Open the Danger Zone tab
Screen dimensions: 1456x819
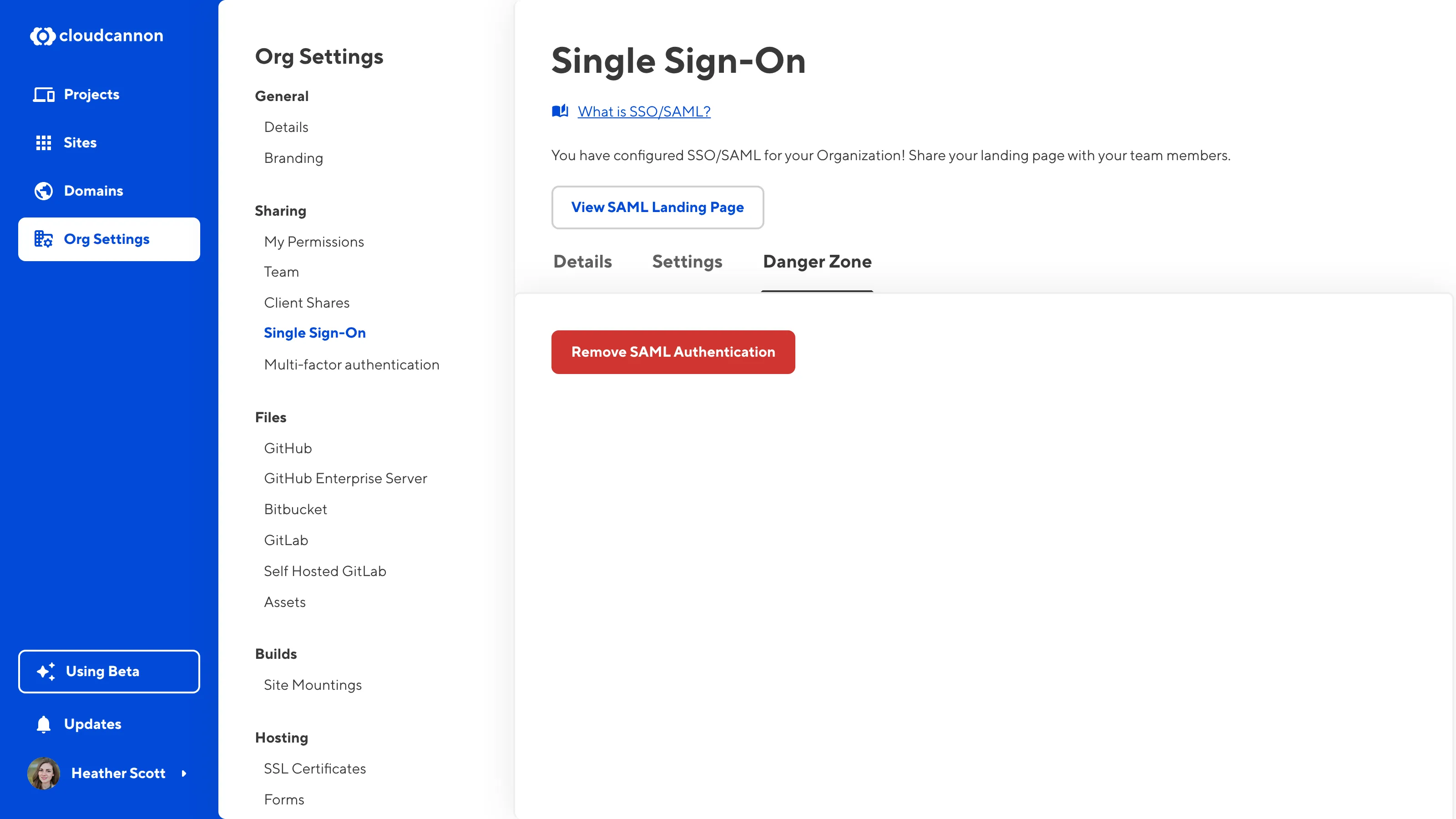[817, 262]
